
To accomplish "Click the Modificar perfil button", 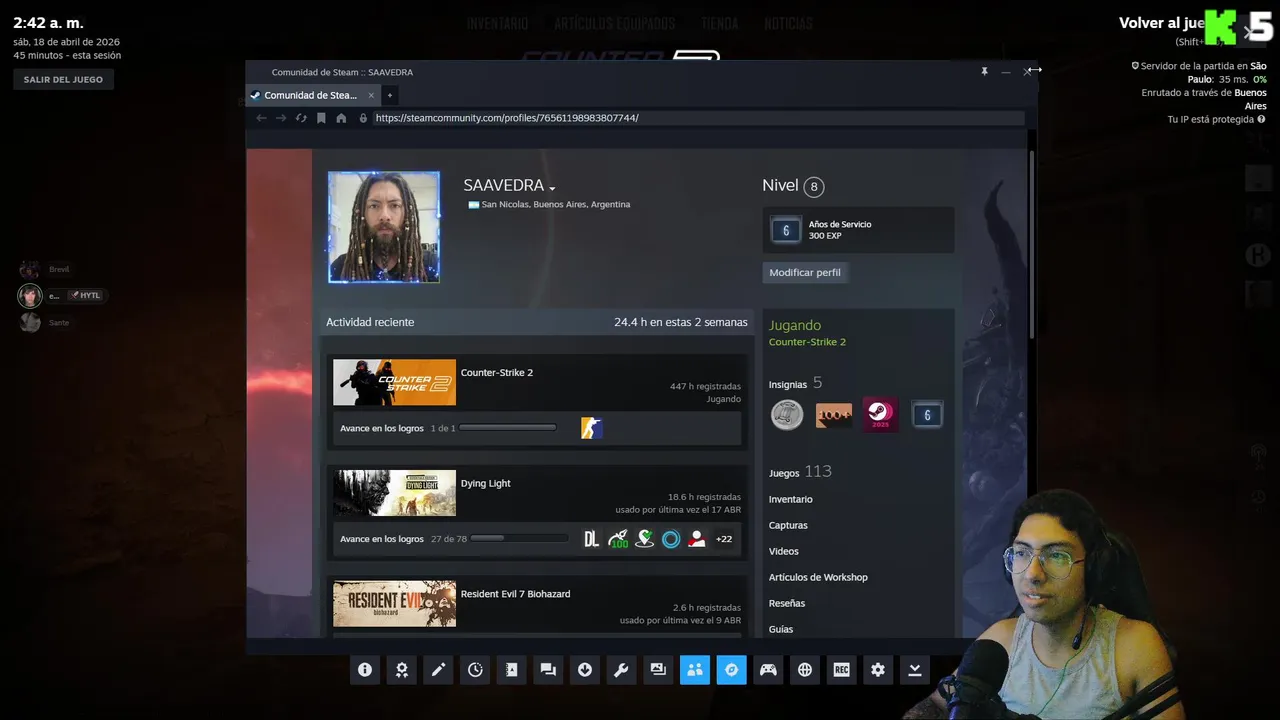I will coord(805,272).
